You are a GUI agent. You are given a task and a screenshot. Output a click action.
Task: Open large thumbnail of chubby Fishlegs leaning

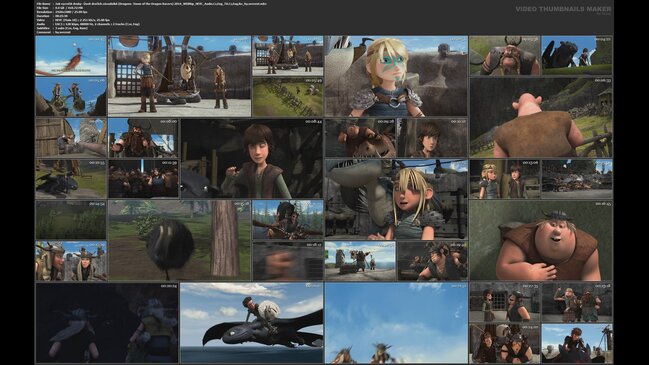pyautogui.click(x=541, y=241)
